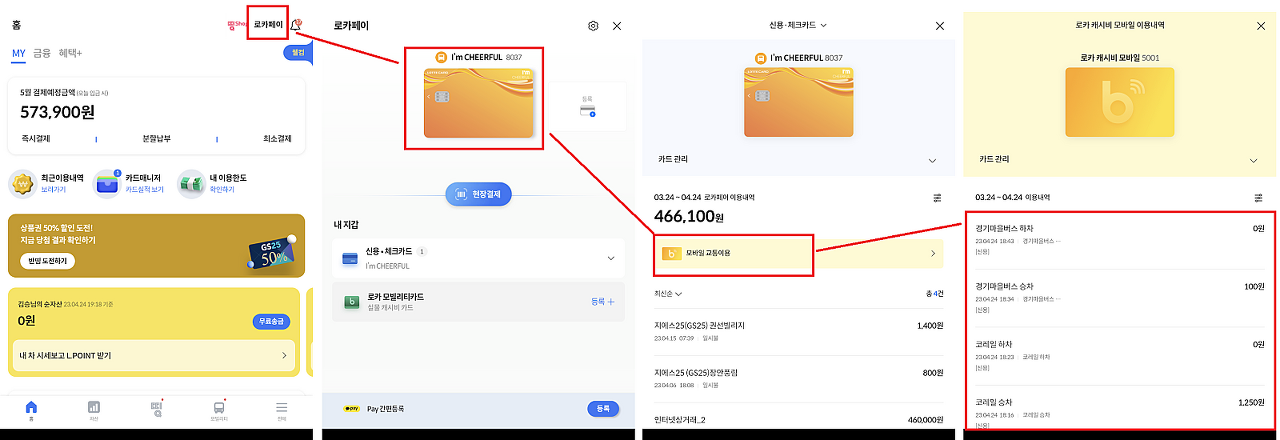
Task: Tap the card search icon in bottom navigation
Action: point(156,408)
